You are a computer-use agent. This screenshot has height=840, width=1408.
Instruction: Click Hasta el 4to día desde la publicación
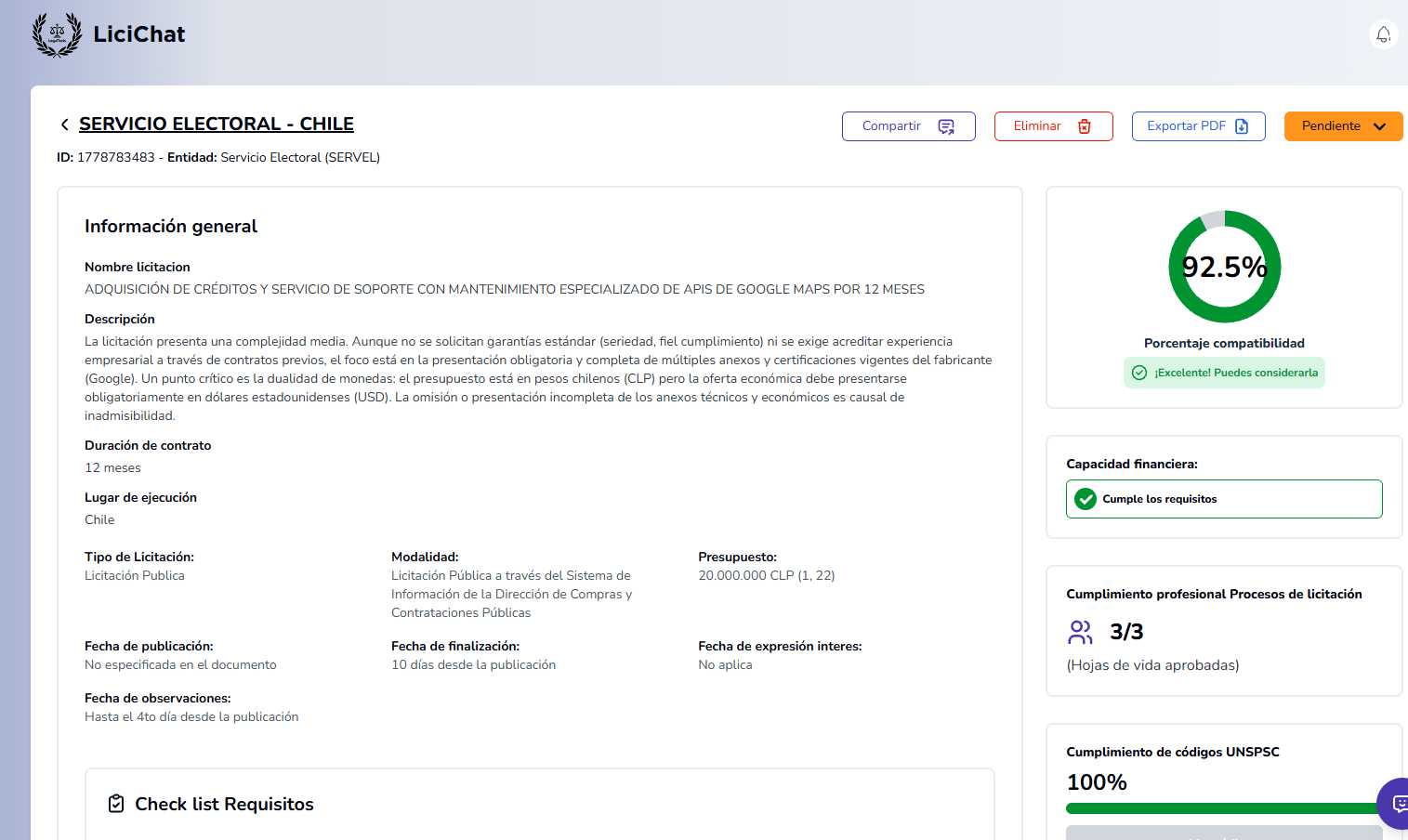(191, 716)
